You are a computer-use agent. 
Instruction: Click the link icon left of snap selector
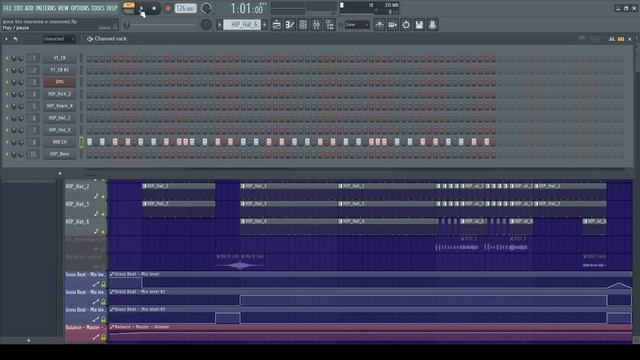(x=340, y=25)
